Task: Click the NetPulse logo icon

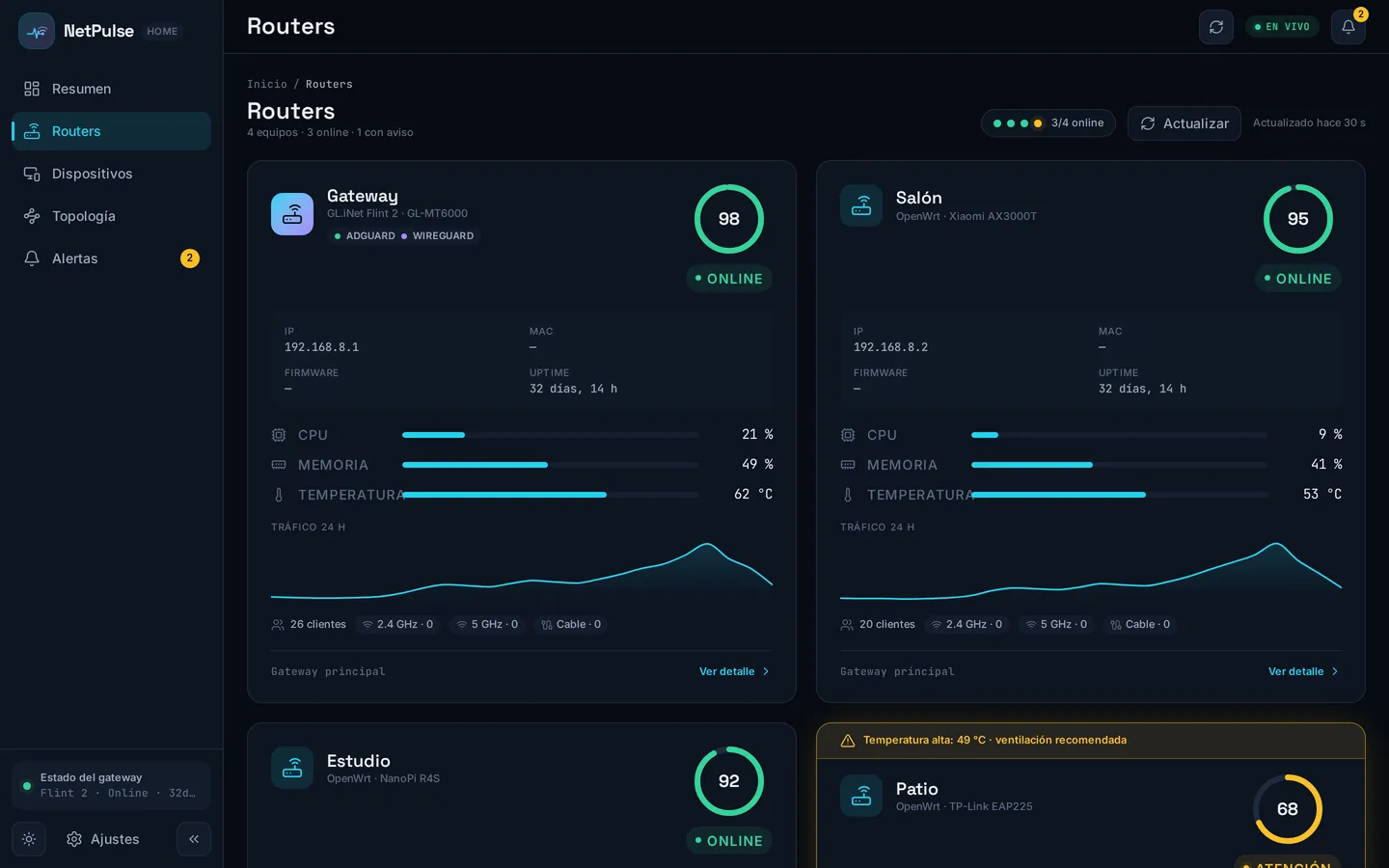Action: tap(37, 31)
